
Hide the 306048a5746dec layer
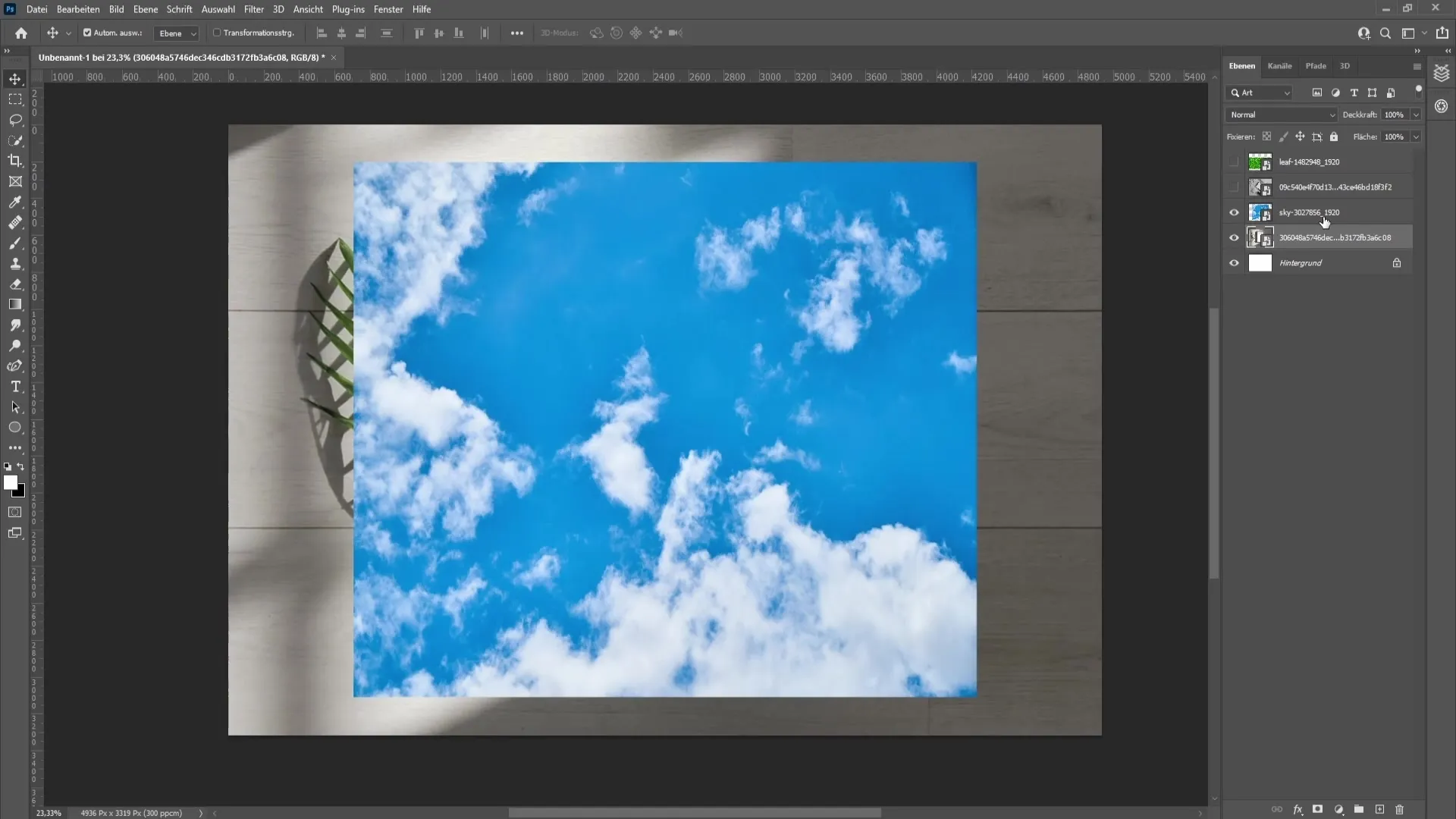point(1234,237)
